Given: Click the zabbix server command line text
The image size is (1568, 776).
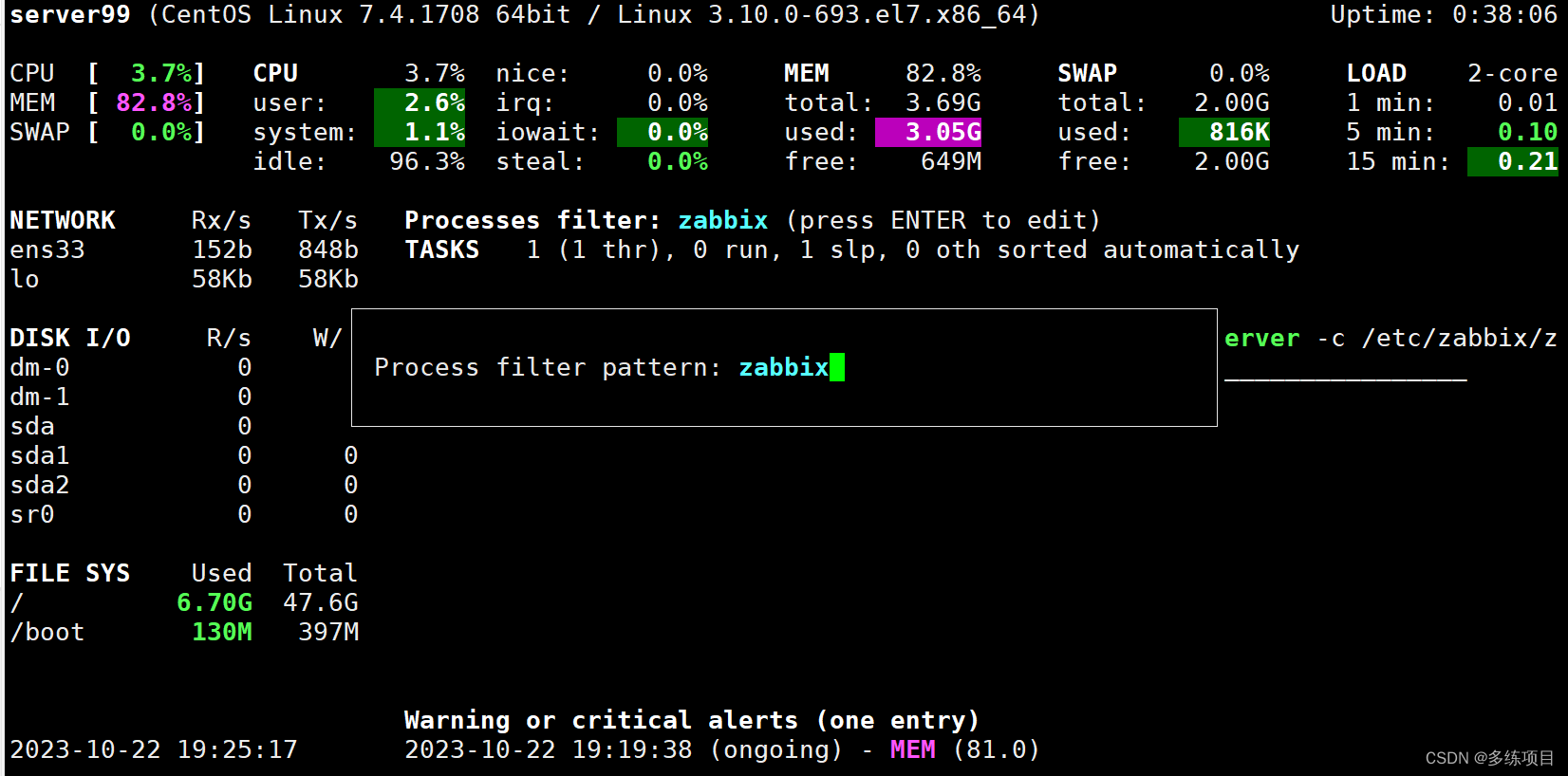Looking at the screenshot, I should coord(1391,338).
